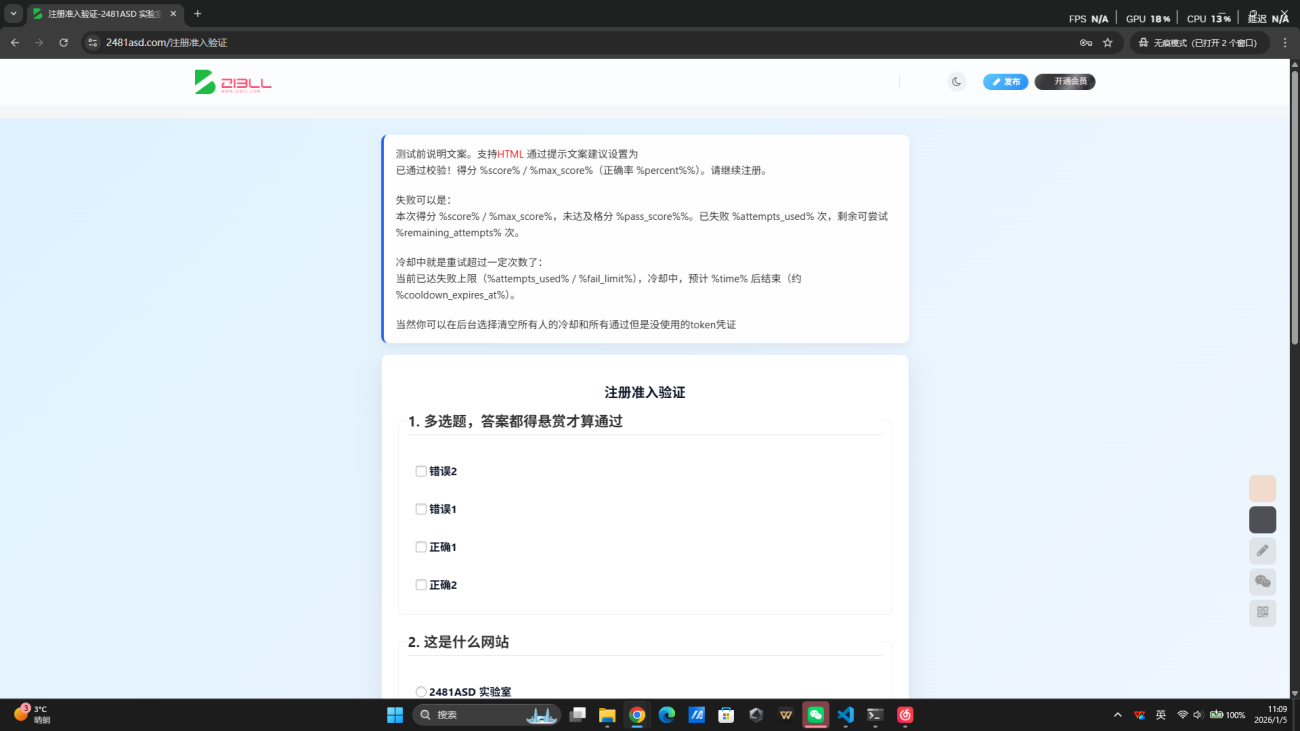This screenshot has width=1300, height=731.
Task: Toggle dark mode with the moon icon
Action: click(956, 82)
